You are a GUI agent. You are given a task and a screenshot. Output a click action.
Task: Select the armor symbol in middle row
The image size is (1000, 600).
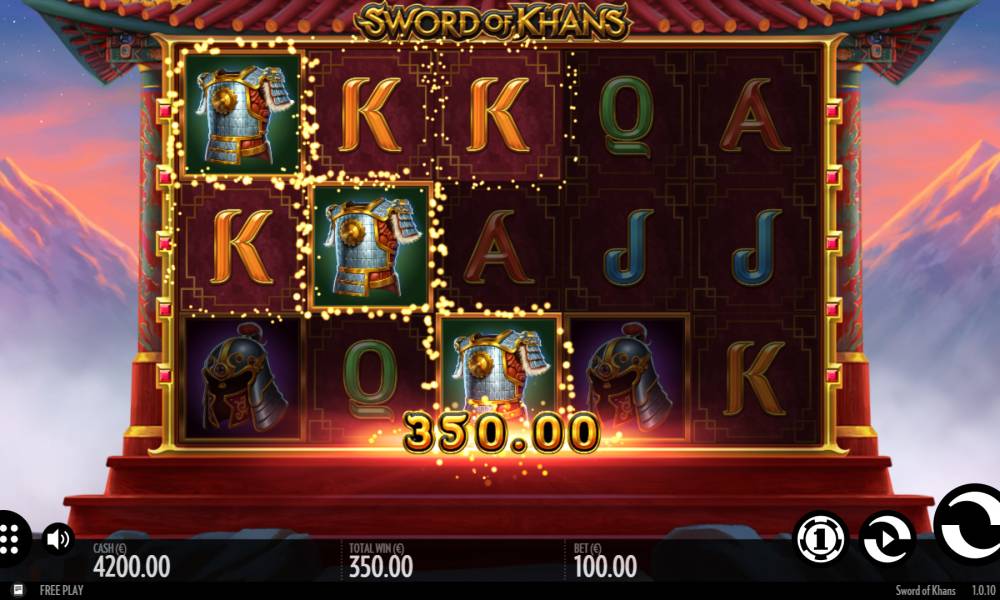(x=371, y=245)
